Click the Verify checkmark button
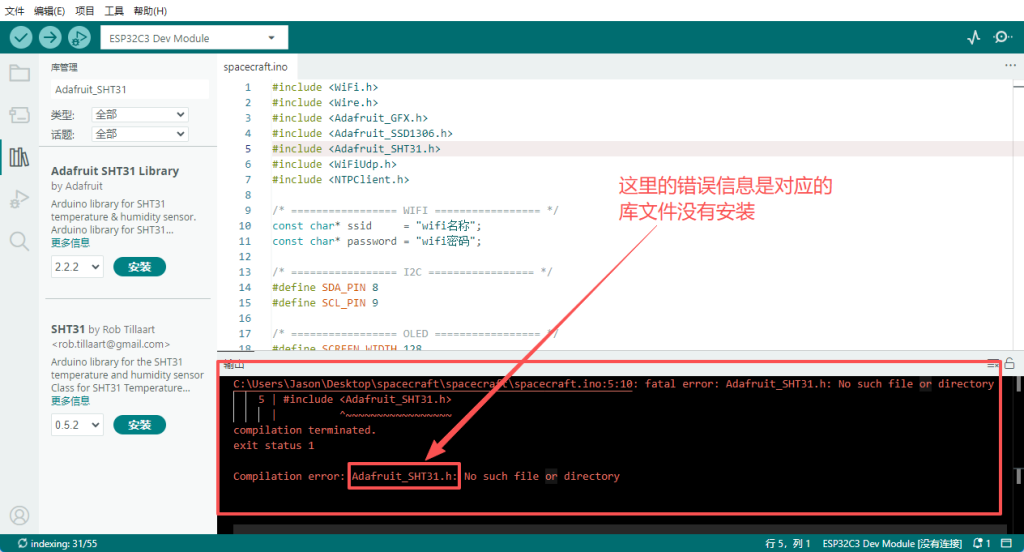The image size is (1024, 552). pyautogui.click(x=21, y=38)
